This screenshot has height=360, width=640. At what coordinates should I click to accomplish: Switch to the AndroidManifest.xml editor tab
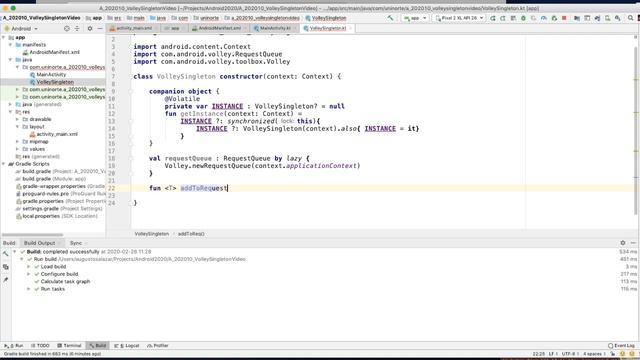(220, 28)
